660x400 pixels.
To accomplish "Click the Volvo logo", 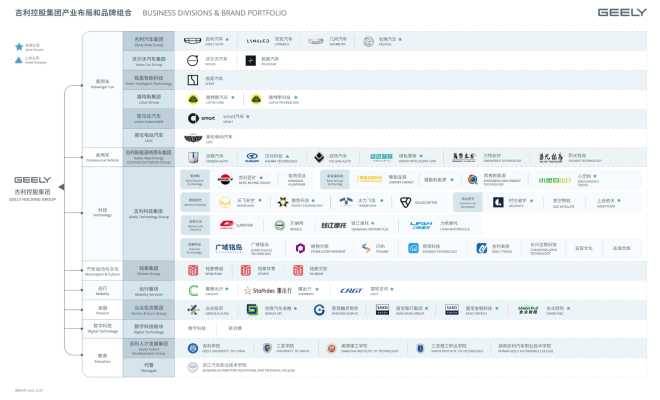I will pos(192,61).
